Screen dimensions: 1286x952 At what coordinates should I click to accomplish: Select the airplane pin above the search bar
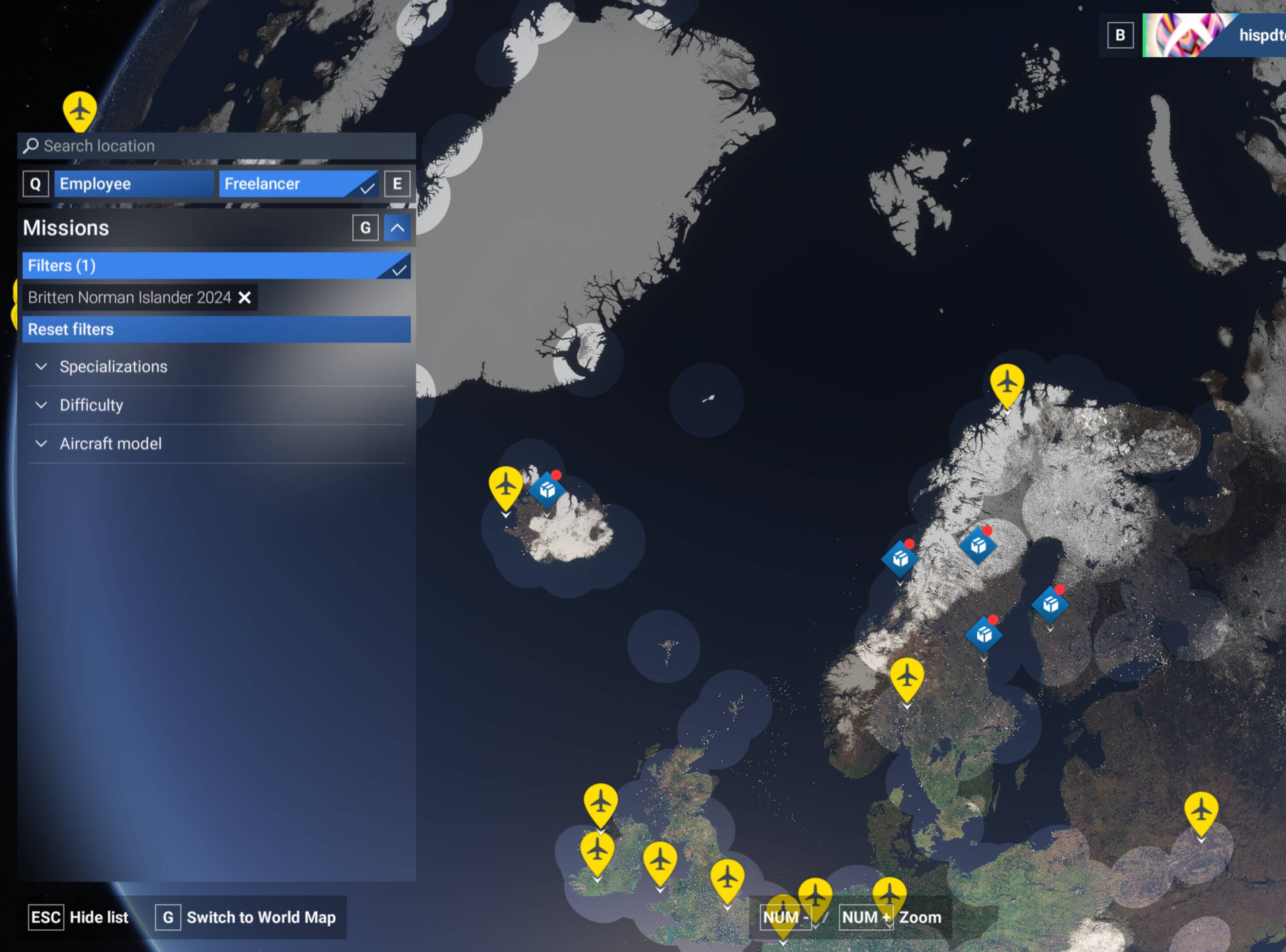coord(79,109)
